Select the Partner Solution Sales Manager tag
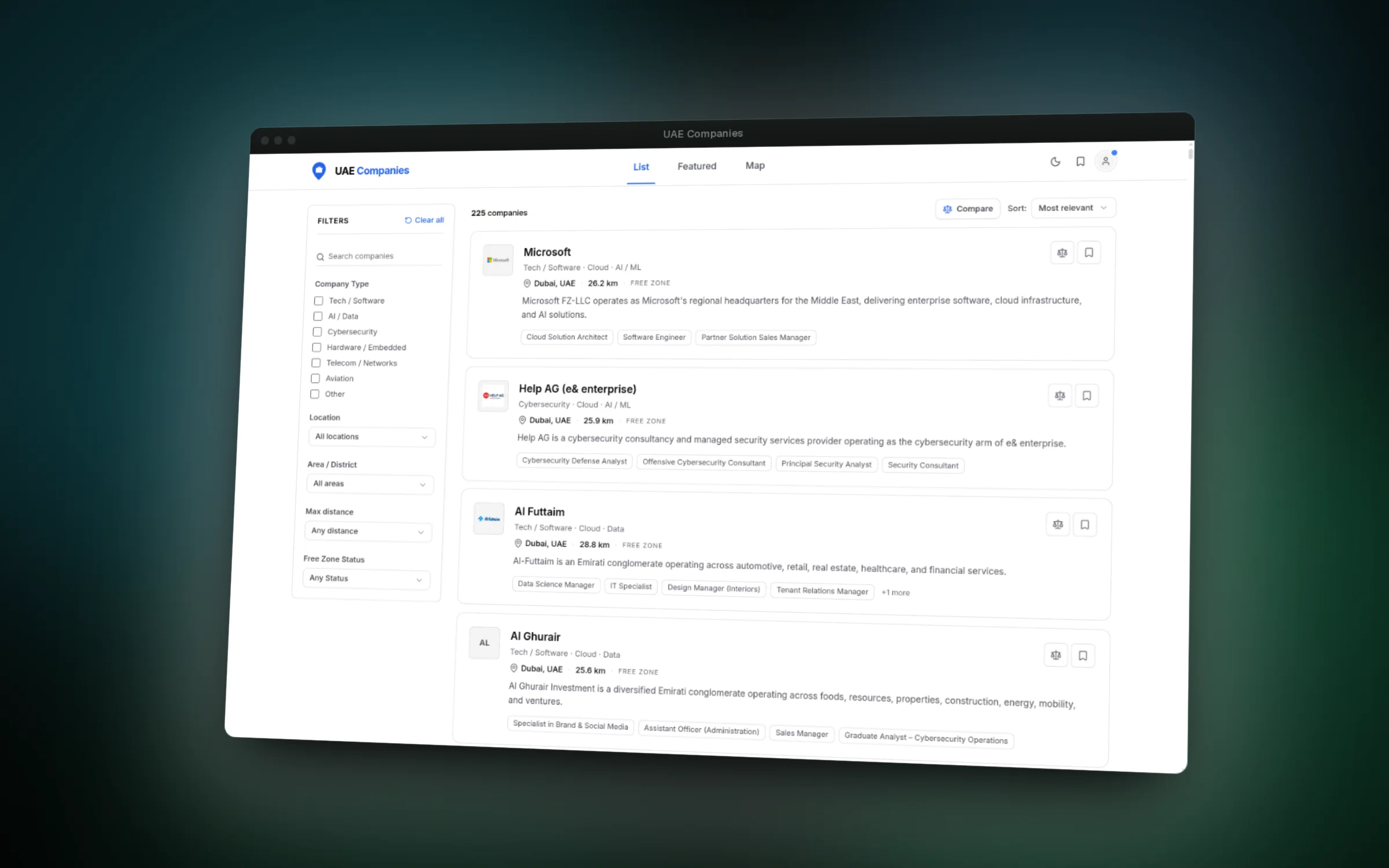 756,338
